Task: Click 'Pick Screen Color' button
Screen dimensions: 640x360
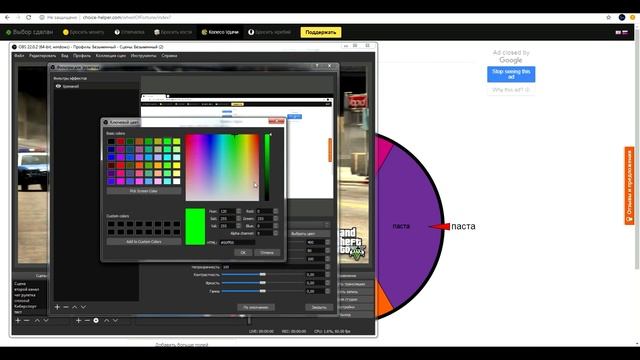Action: pyautogui.click(x=144, y=191)
